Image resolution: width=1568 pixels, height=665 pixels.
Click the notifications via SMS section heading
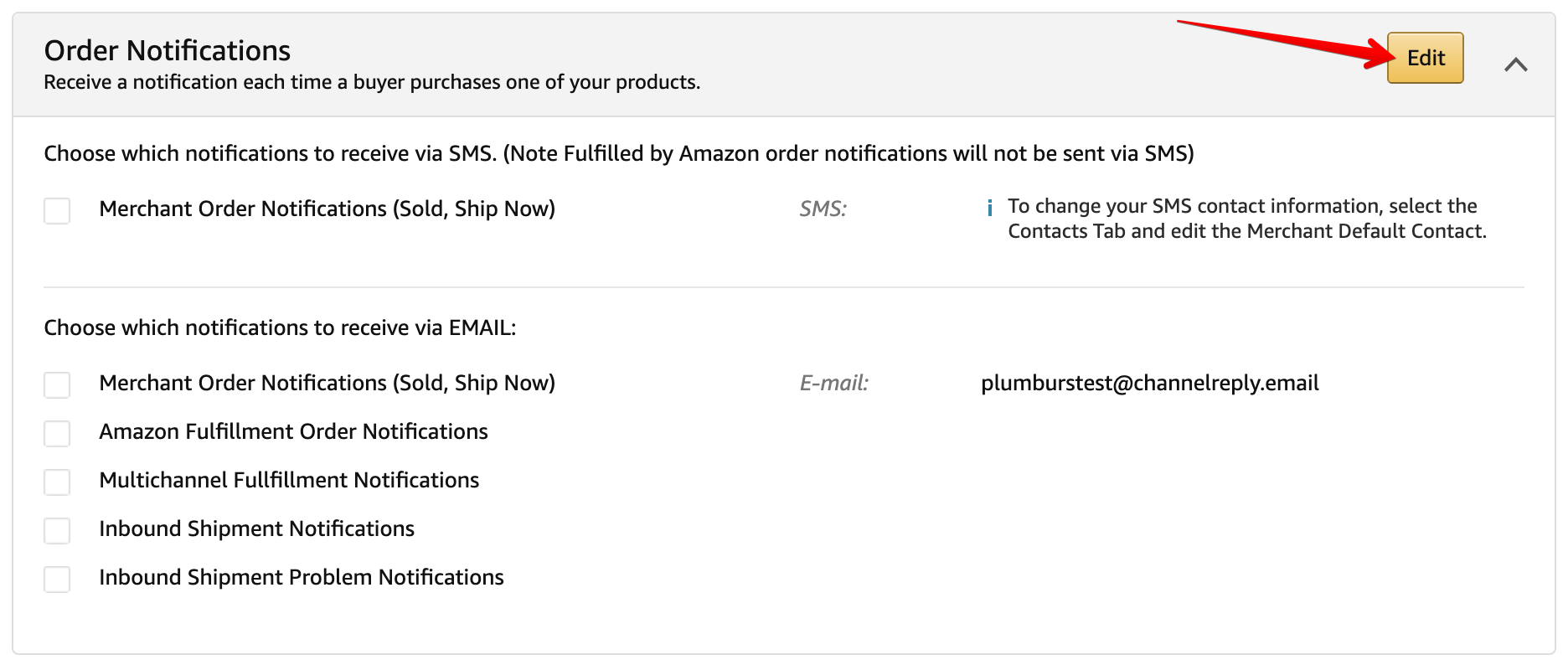click(x=619, y=153)
